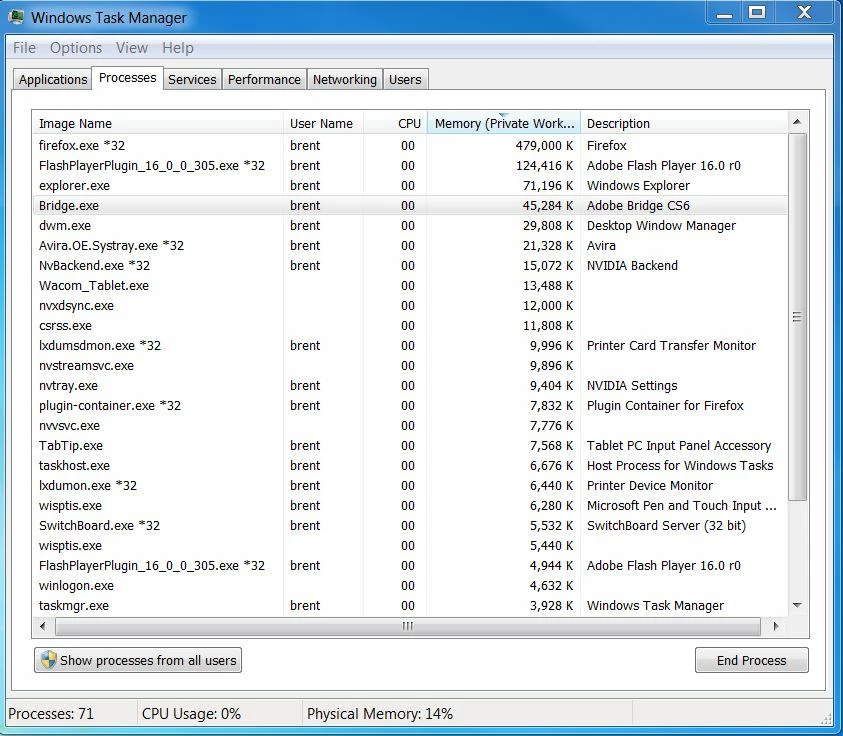Select the nvstreamsvc.exe process
This screenshot has height=736, width=843.
pyautogui.click(x=410, y=366)
